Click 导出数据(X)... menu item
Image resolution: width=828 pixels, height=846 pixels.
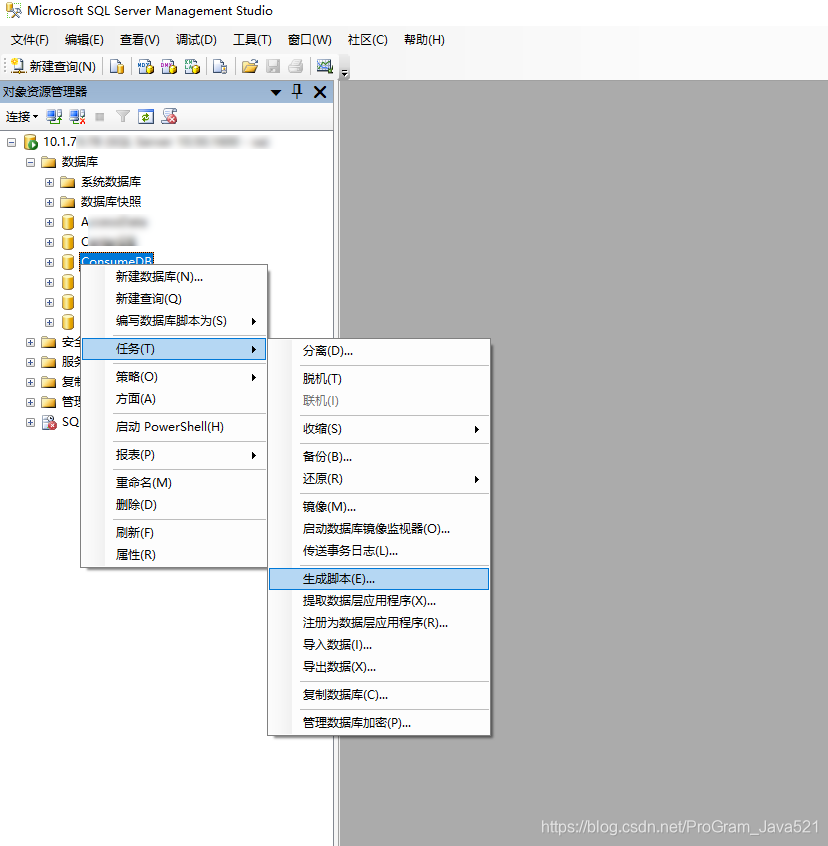379,667
